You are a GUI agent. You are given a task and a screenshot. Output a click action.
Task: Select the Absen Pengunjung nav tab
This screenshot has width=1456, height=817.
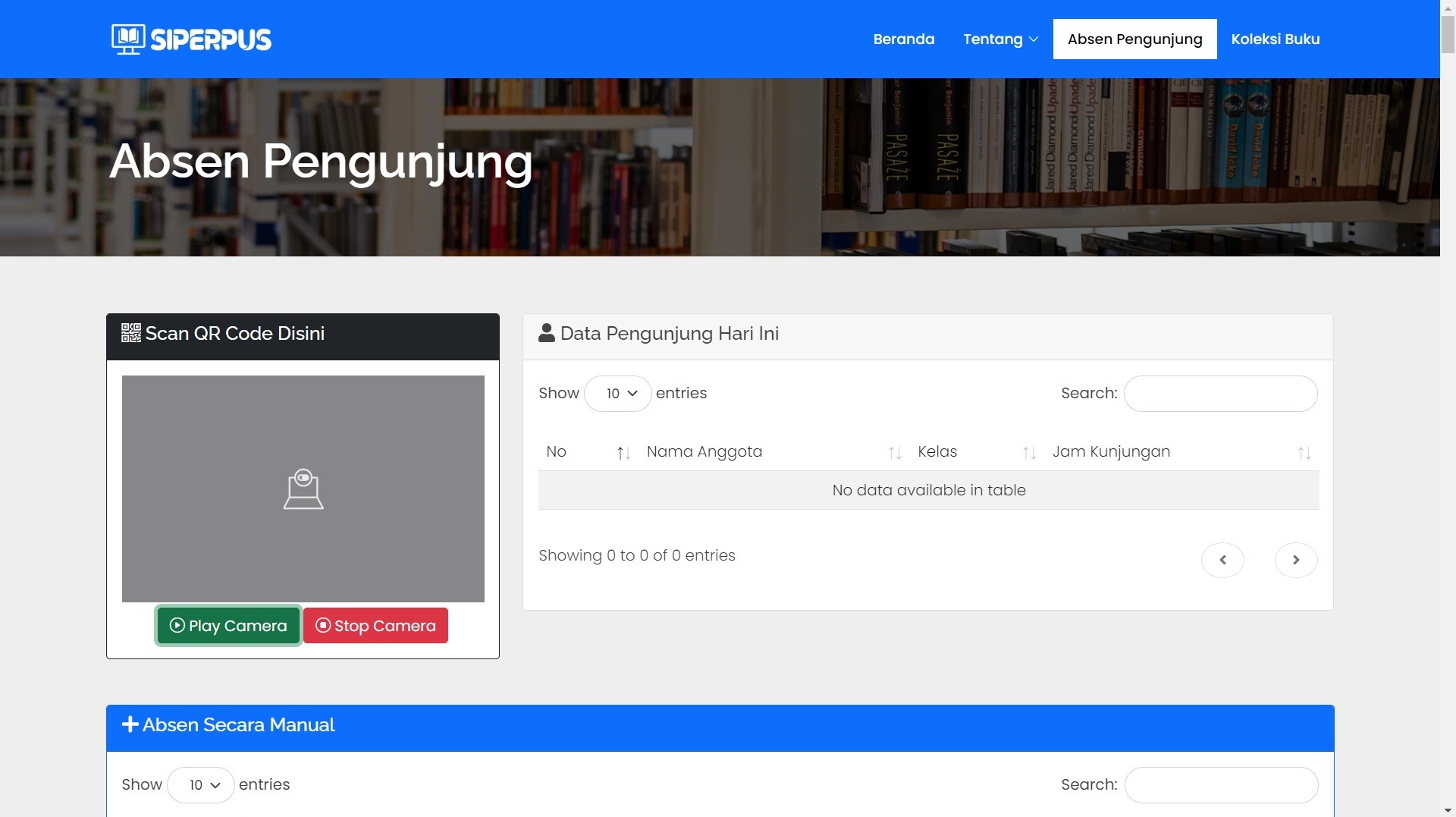point(1134,39)
